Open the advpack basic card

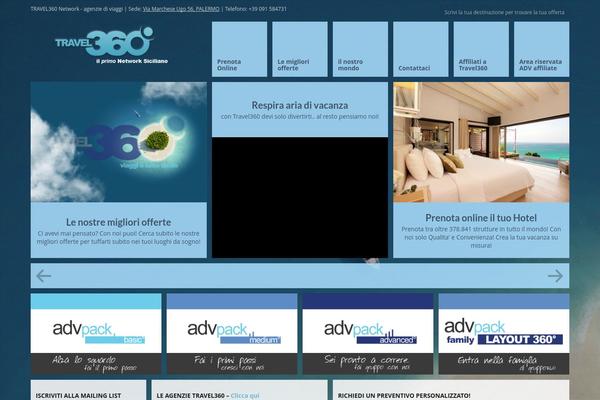pos(96,334)
